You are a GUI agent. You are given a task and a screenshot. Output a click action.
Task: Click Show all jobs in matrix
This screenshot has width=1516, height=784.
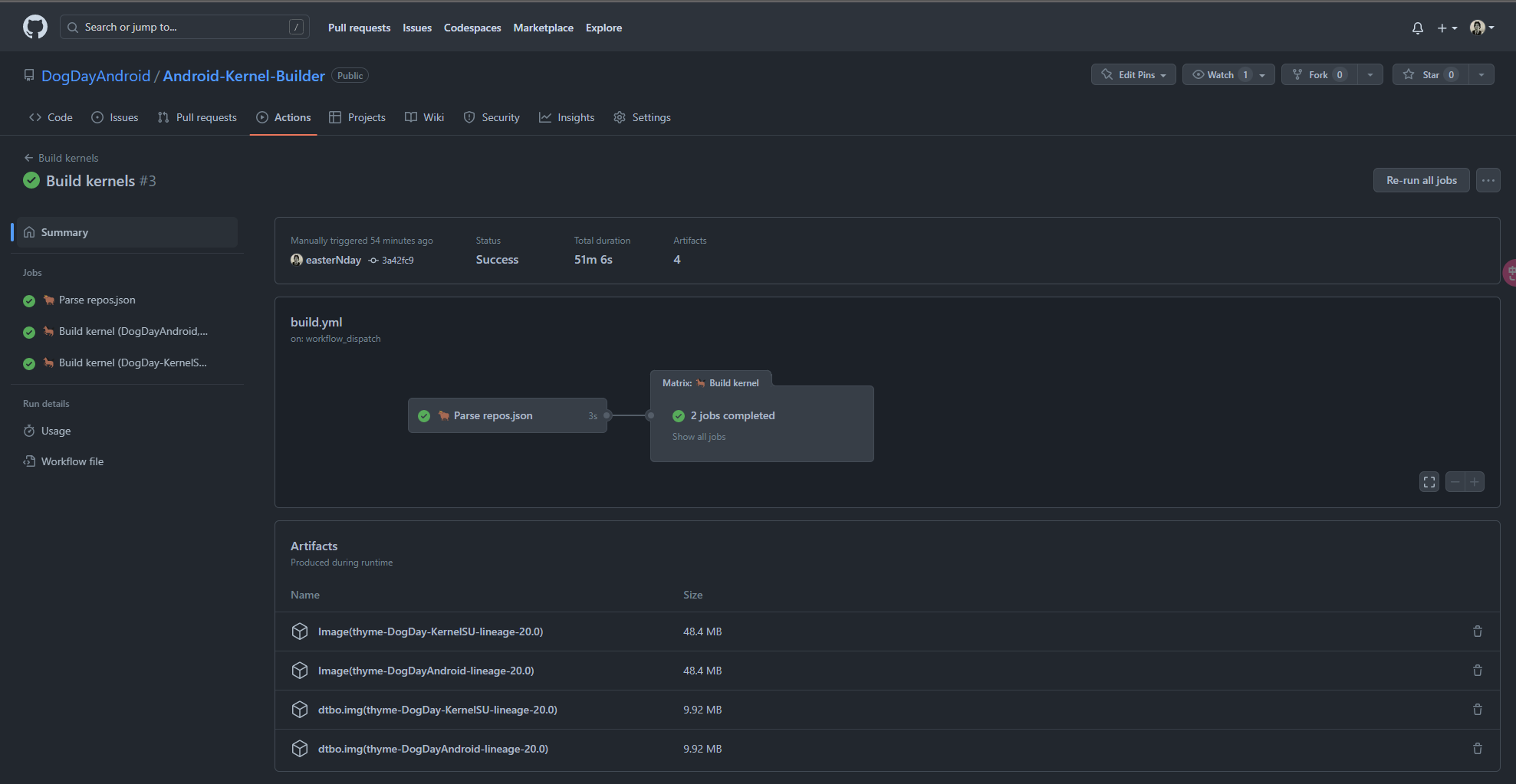click(x=699, y=437)
